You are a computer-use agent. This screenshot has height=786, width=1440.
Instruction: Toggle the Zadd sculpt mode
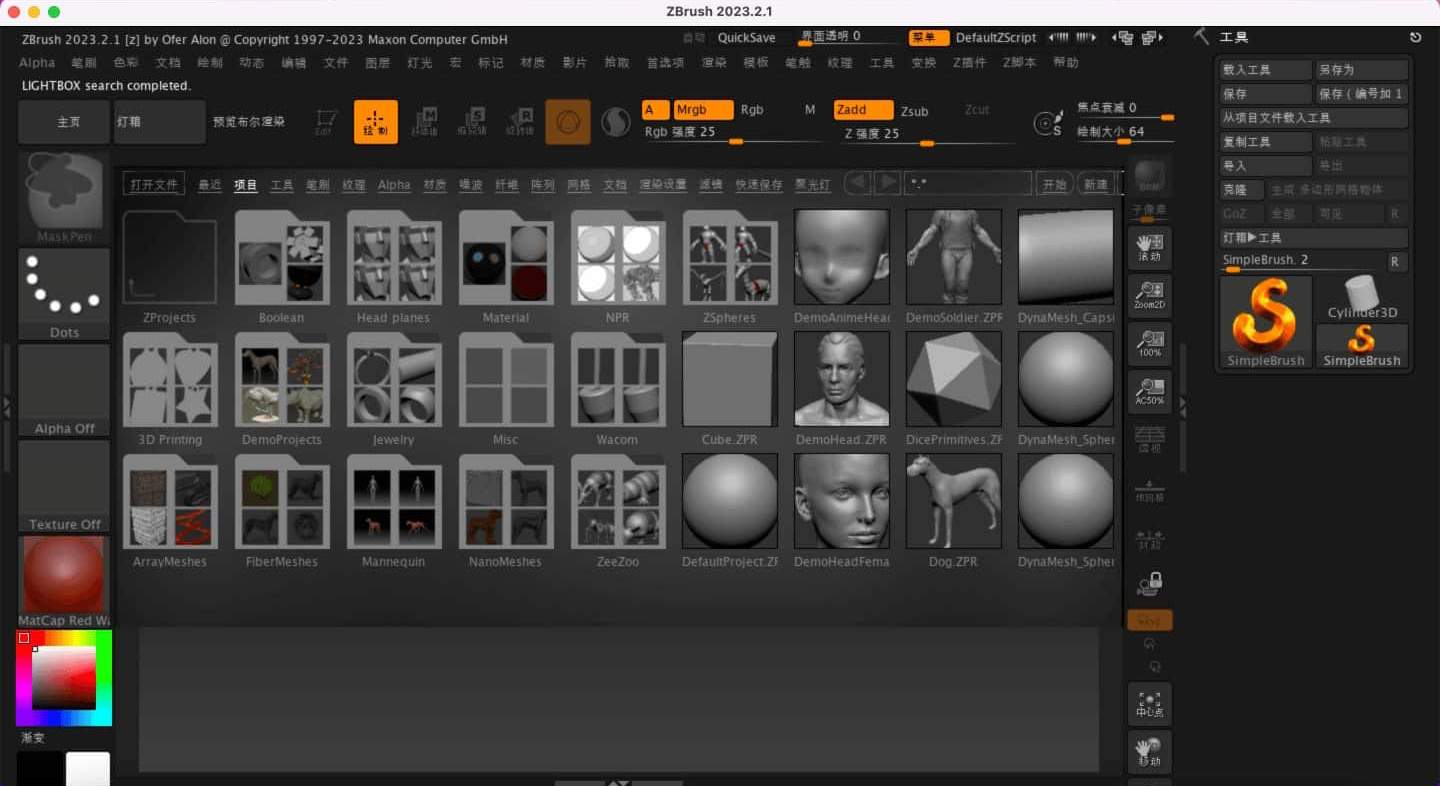(862, 110)
